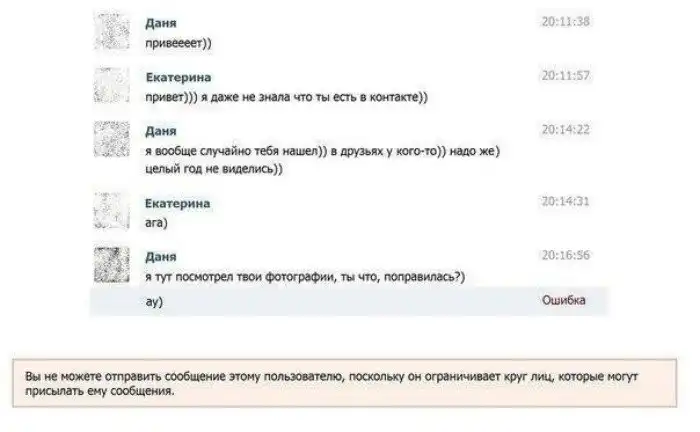Click Даня's avatar next to the 20:14:22 message
Screen dimensions: 700x432
click(112, 139)
